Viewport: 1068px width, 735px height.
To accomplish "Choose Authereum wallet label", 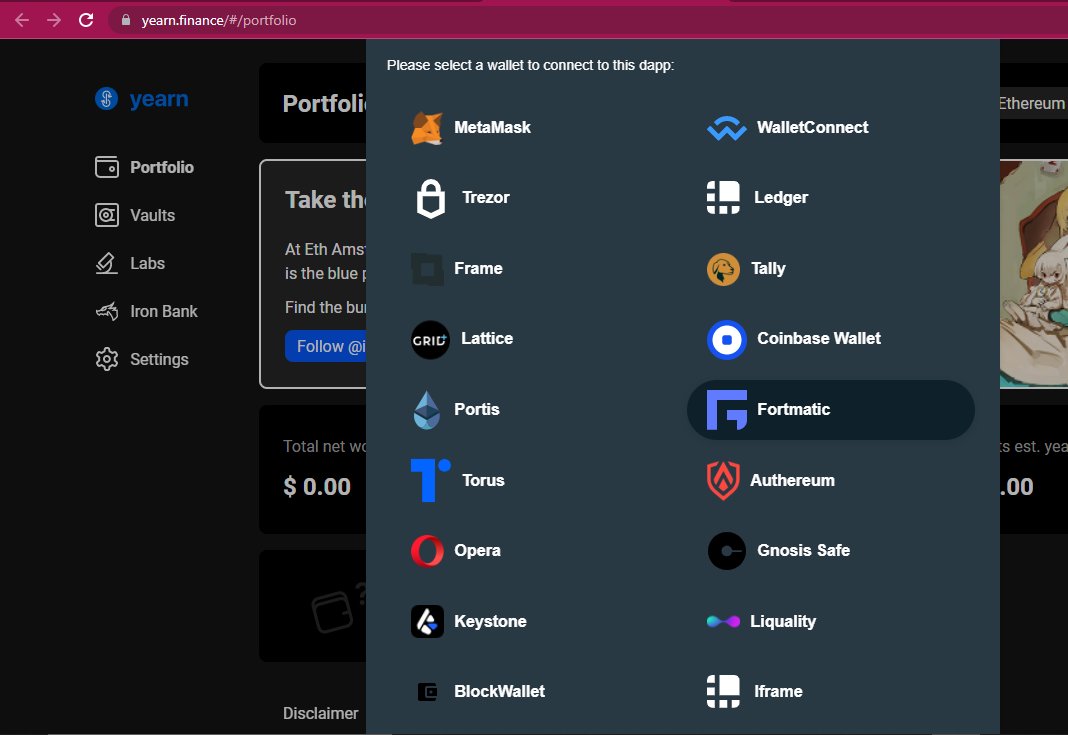I will point(792,481).
